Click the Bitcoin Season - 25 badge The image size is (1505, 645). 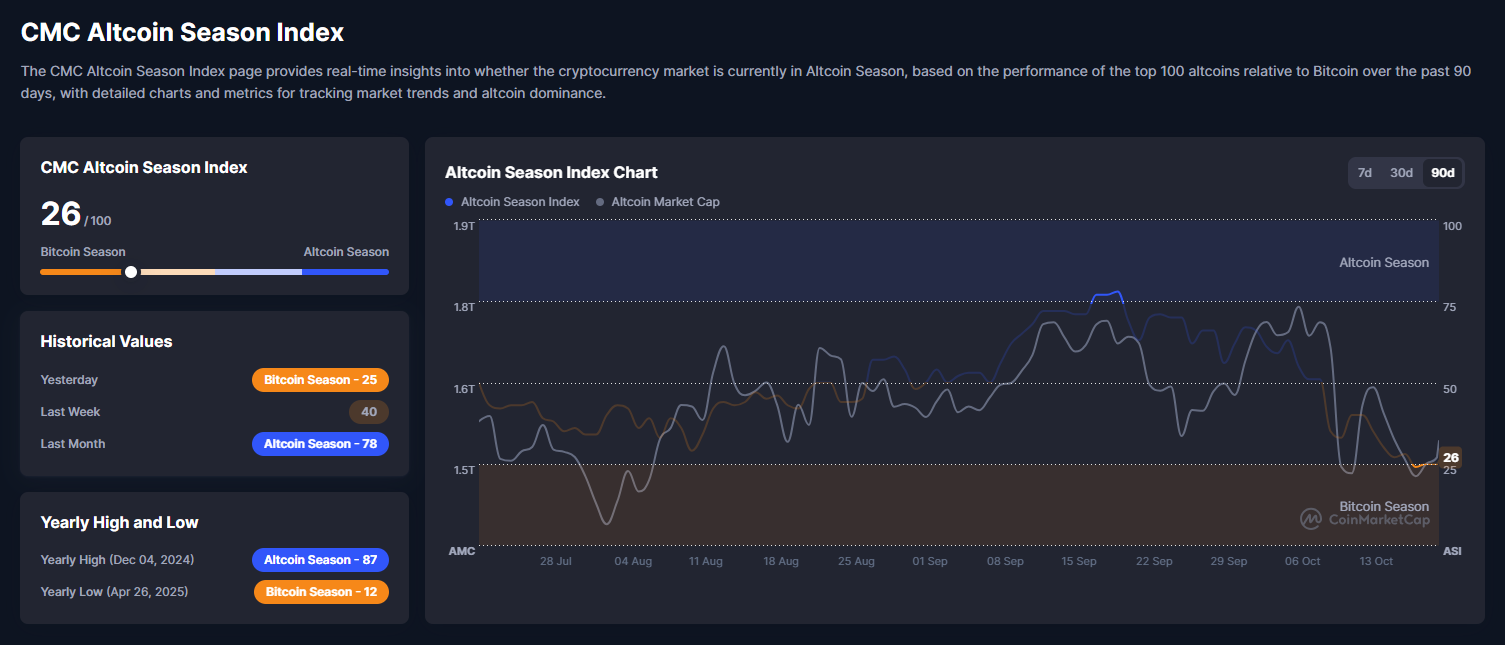click(x=320, y=380)
